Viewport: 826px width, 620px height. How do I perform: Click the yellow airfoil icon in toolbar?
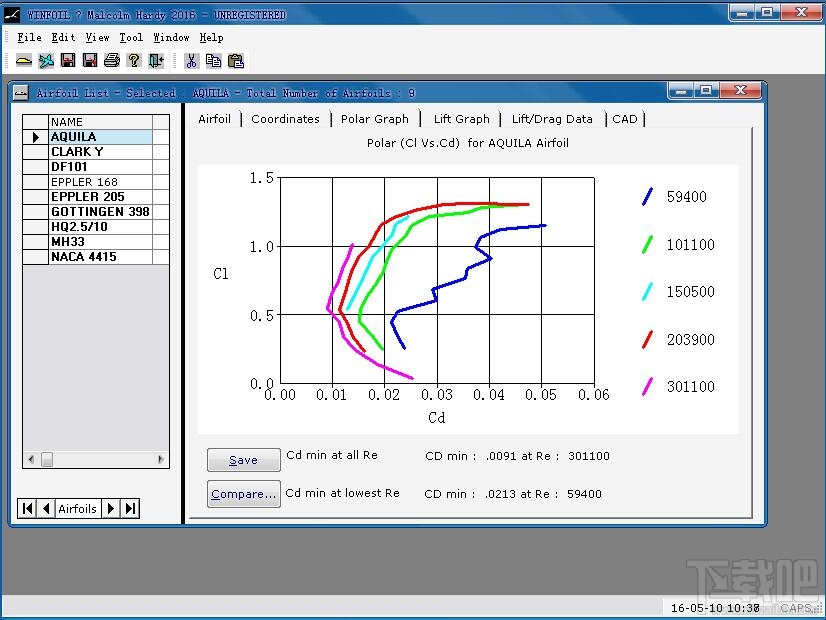pyautogui.click(x=24, y=61)
